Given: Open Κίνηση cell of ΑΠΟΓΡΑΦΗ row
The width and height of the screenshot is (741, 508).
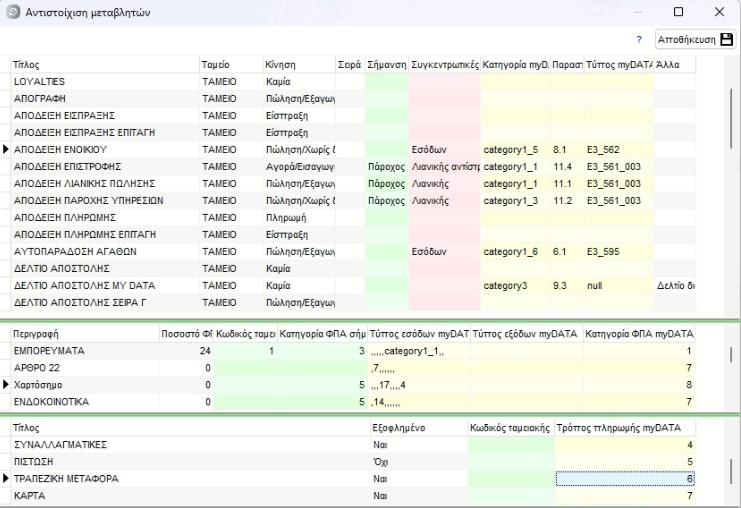Looking at the screenshot, I should pos(299,98).
